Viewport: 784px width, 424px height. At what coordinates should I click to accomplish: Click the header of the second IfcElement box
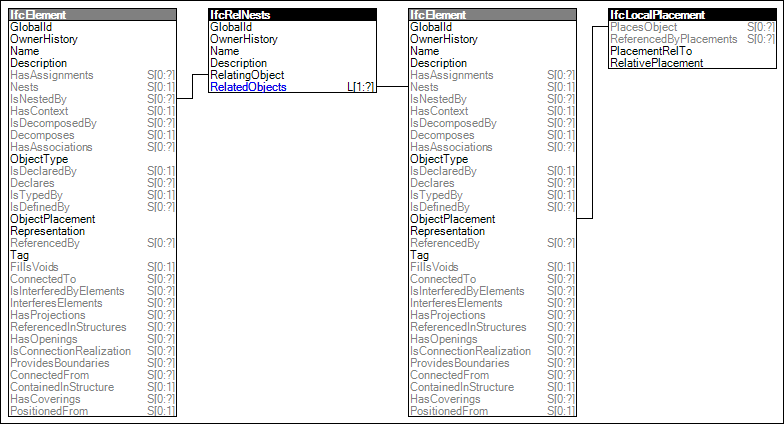tap(492, 15)
